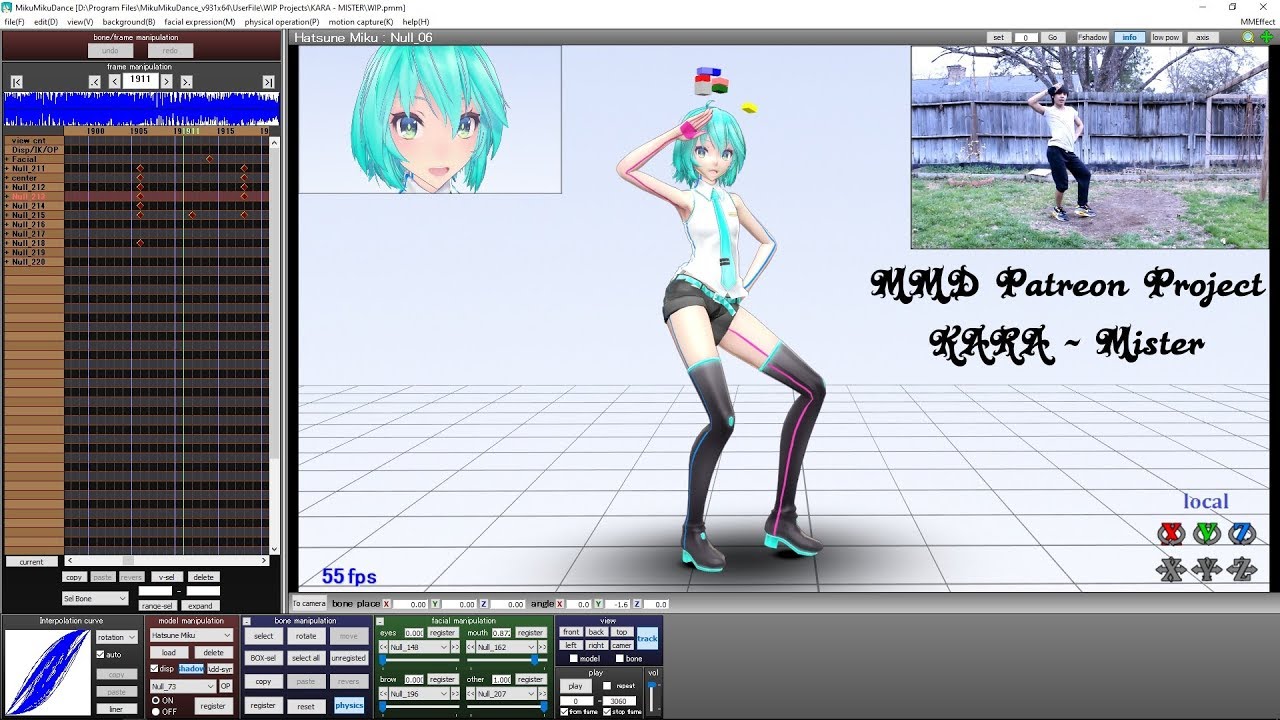The image size is (1280, 720).
Task: Click the gray X move axis icon
Action: point(1171,569)
